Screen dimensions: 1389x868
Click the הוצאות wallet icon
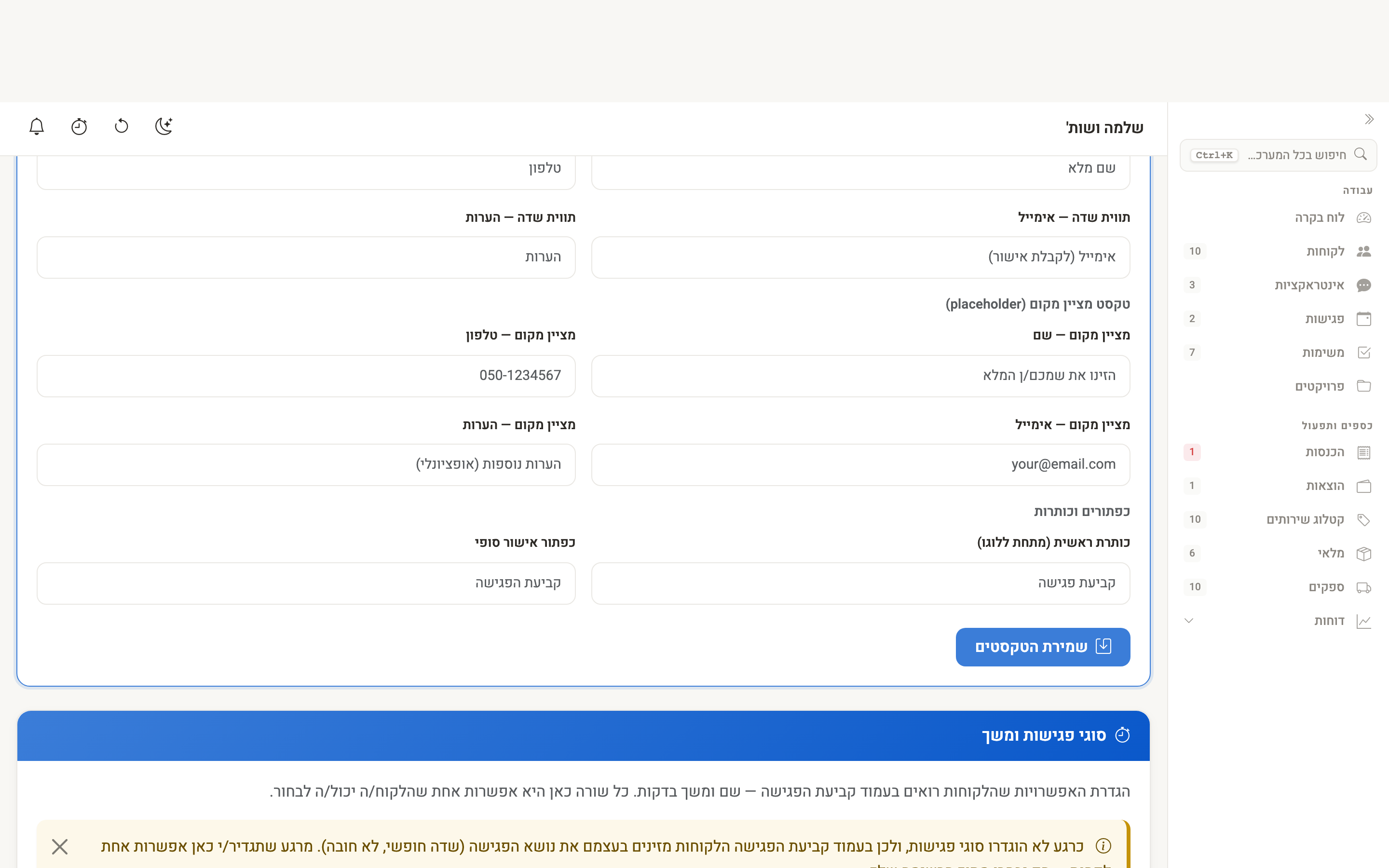coord(1364,486)
